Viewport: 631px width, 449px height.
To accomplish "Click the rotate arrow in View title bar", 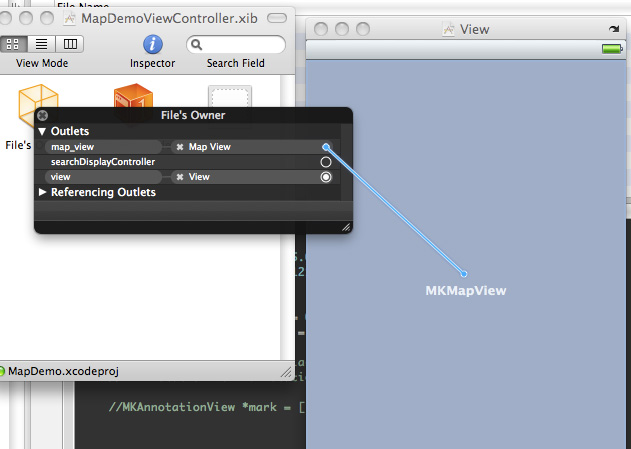I will pos(612,30).
